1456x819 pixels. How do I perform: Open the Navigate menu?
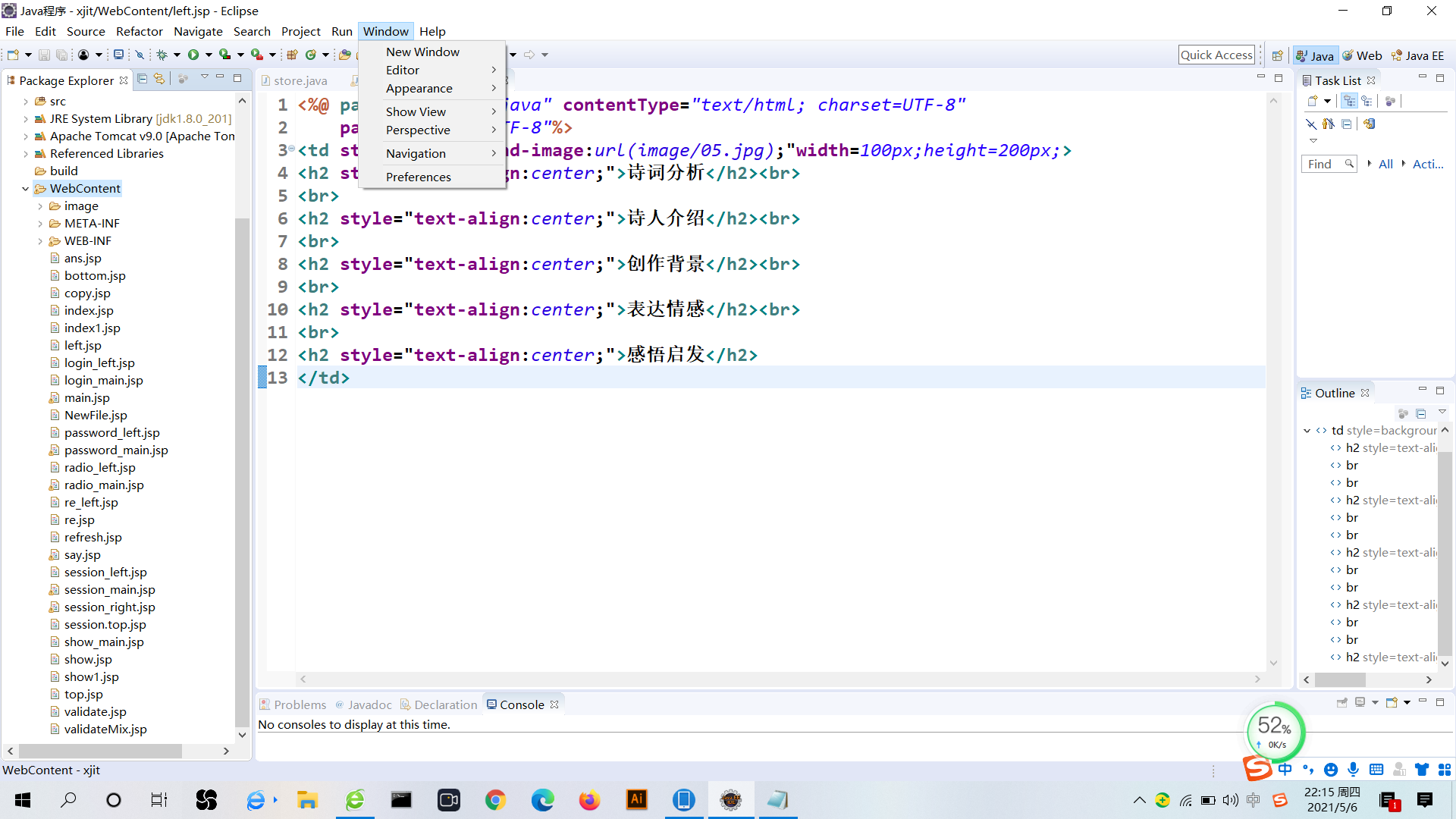[x=198, y=31]
